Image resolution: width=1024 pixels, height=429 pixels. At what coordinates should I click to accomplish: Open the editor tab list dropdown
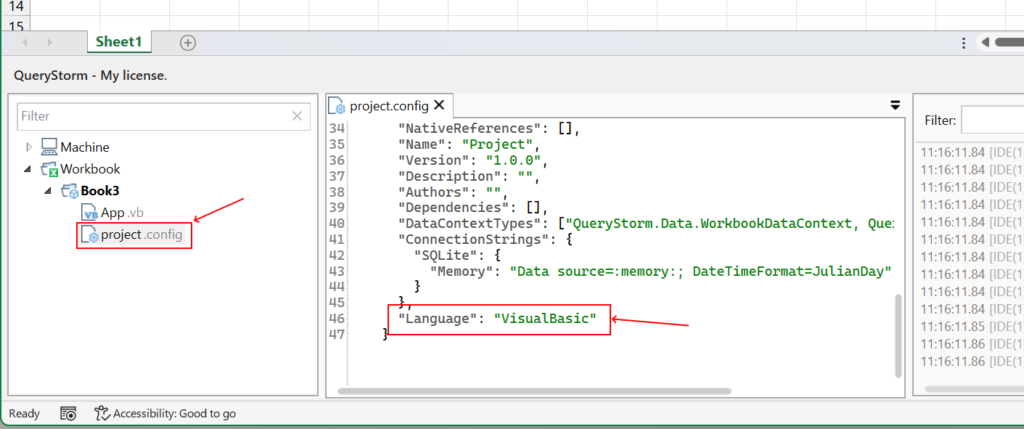895,104
